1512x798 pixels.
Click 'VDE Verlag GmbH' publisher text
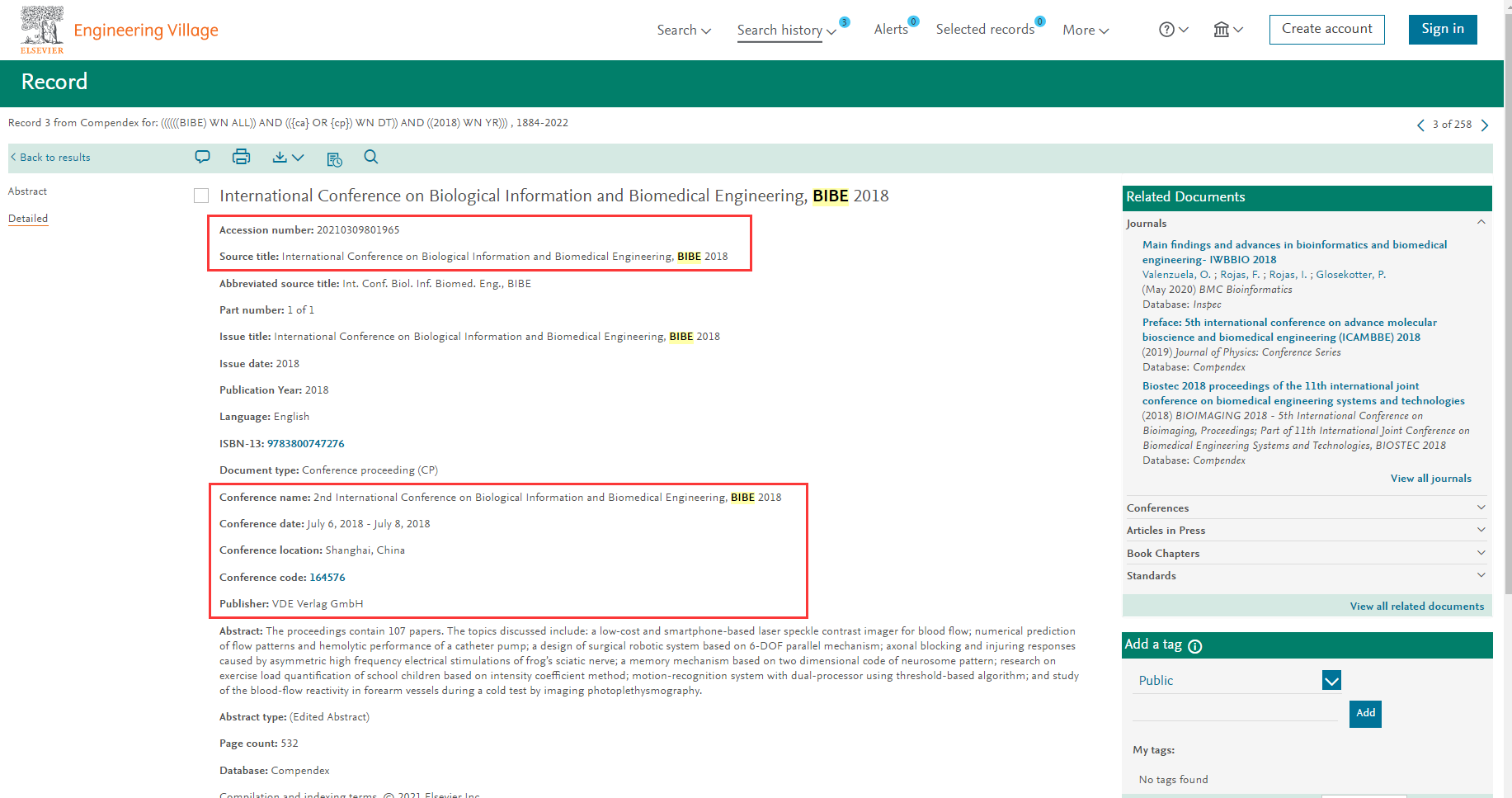(318, 604)
